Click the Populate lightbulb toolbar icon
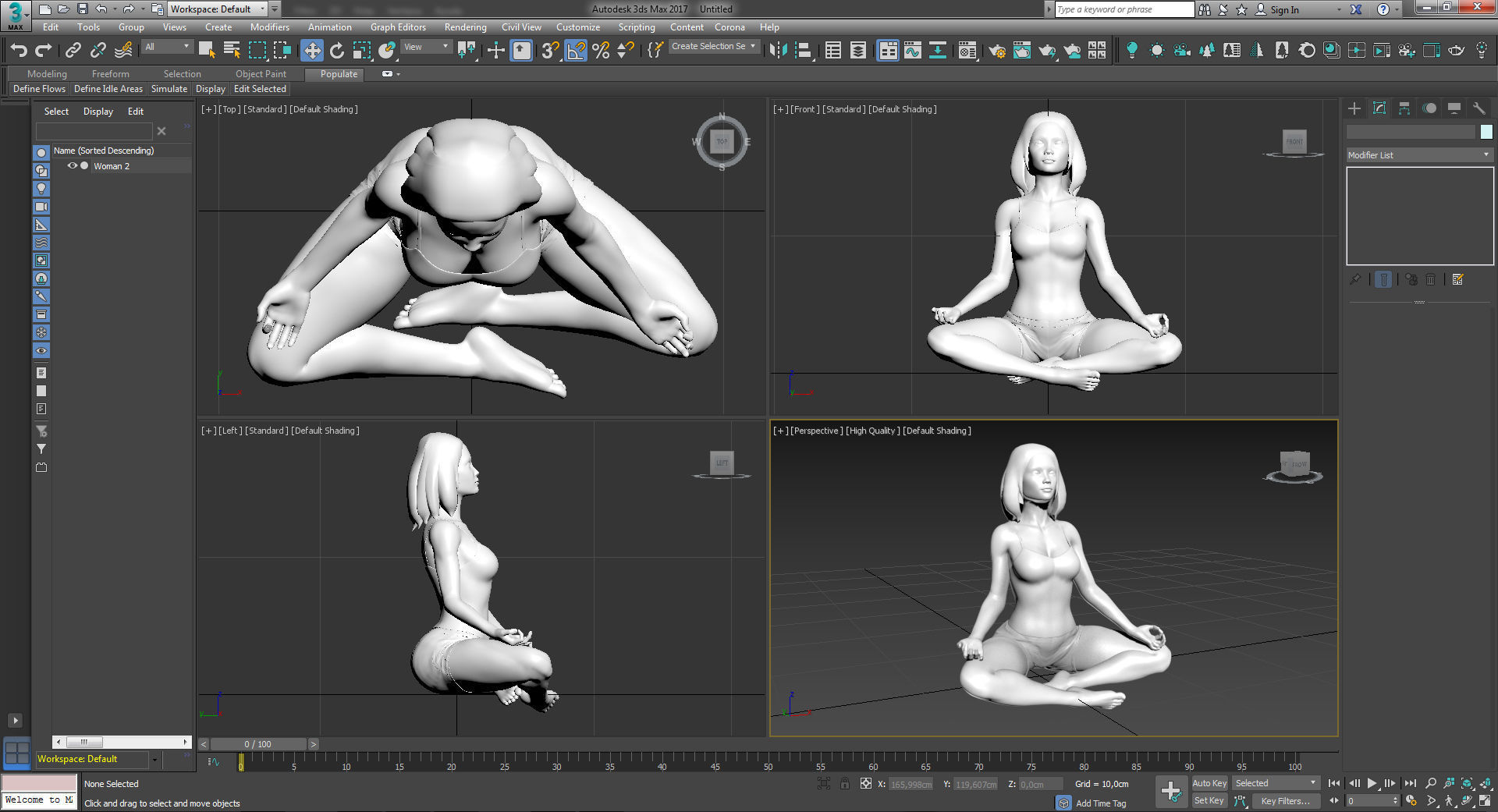 1132,51
